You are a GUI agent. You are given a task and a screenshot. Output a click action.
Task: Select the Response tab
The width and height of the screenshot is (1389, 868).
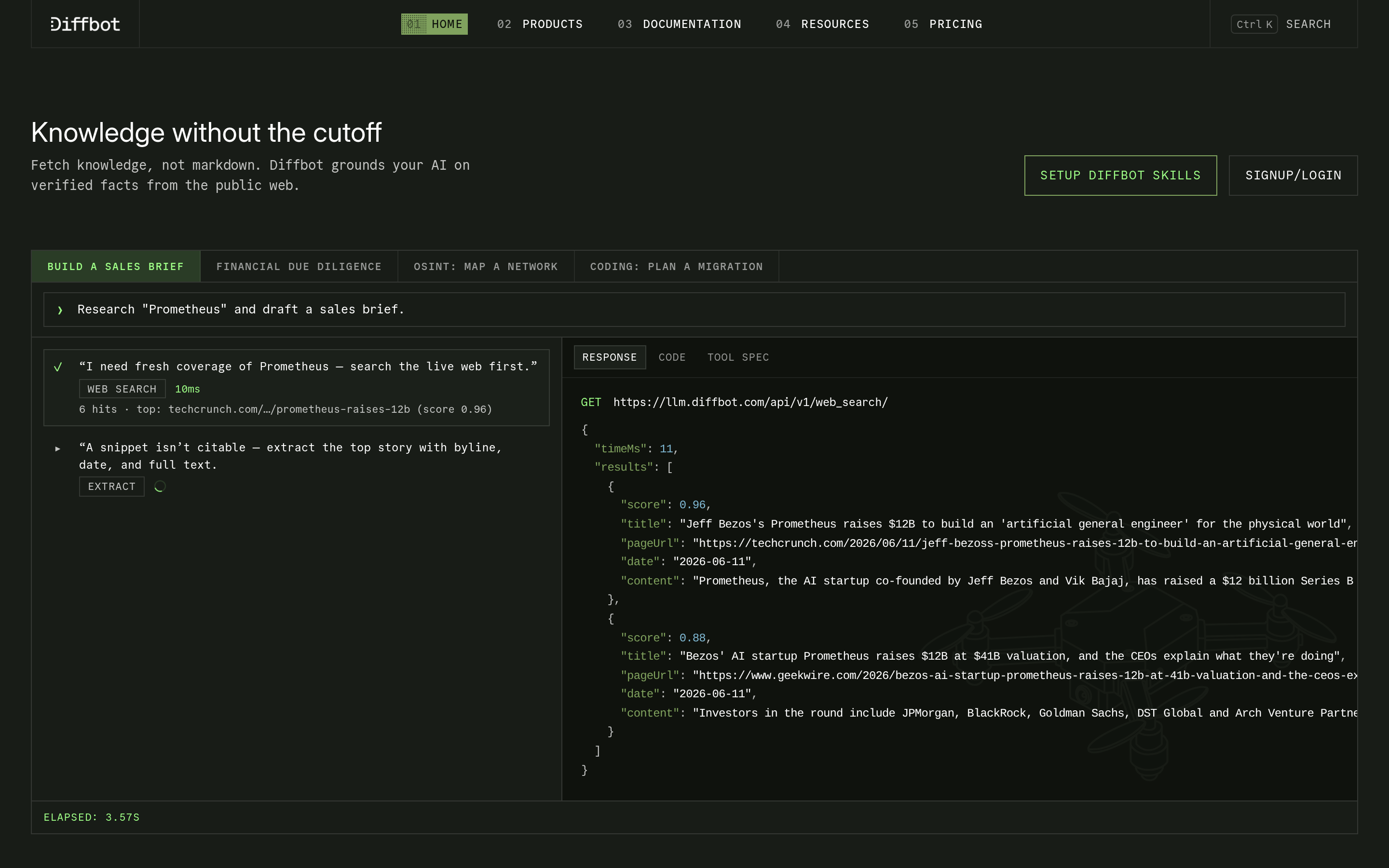(610, 357)
